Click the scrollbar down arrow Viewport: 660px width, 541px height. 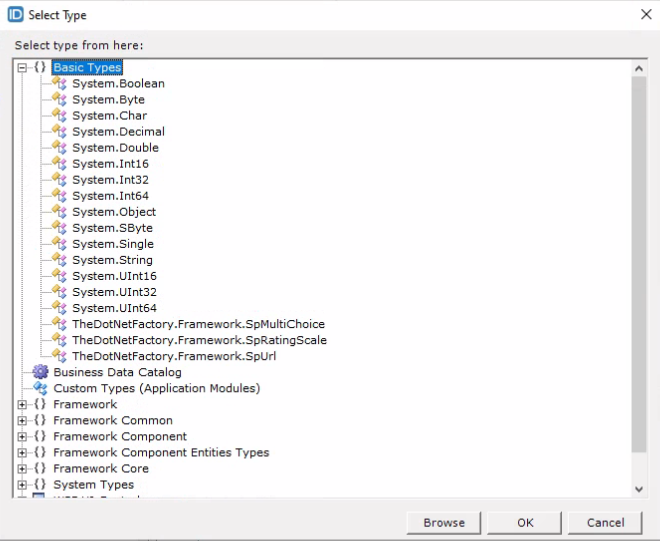pos(639,489)
